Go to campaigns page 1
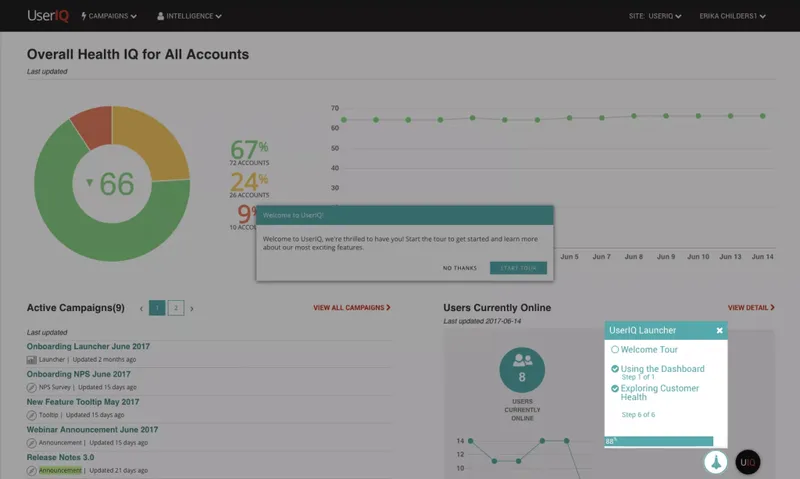Image resolution: width=800 pixels, height=479 pixels. pyautogui.click(x=157, y=308)
